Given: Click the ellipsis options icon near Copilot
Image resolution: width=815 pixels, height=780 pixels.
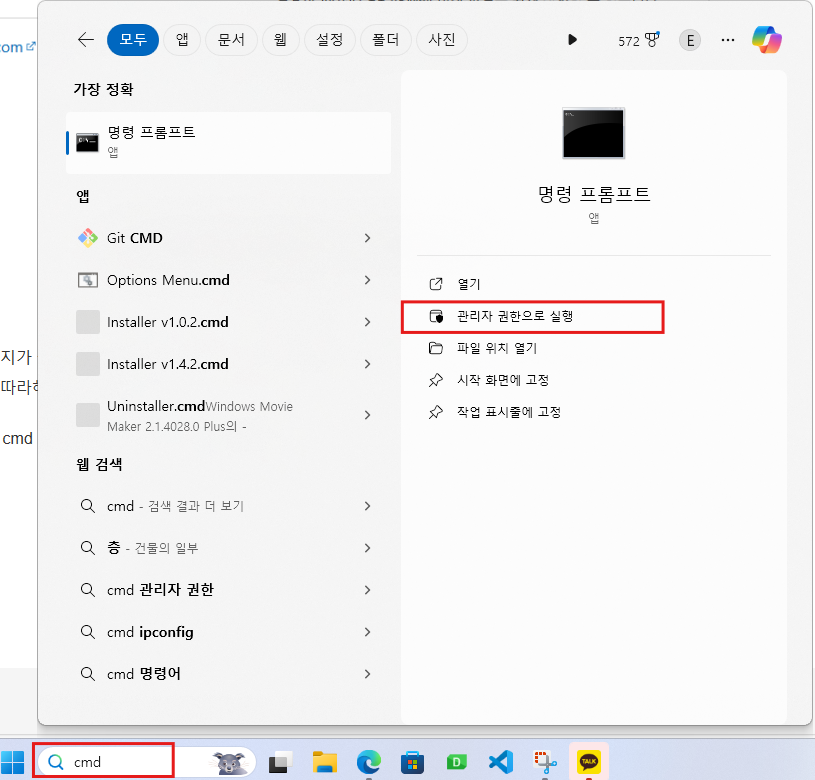Looking at the screenshot, I should [727, 39].
